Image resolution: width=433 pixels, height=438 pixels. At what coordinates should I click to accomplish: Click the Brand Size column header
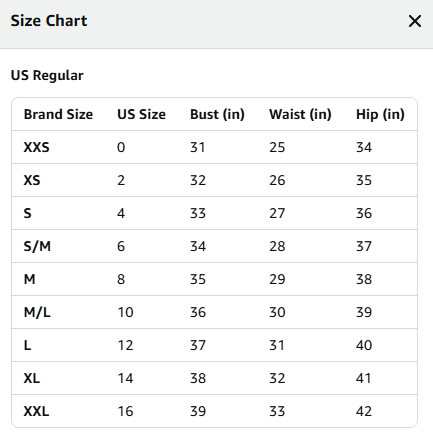point(58,114)
